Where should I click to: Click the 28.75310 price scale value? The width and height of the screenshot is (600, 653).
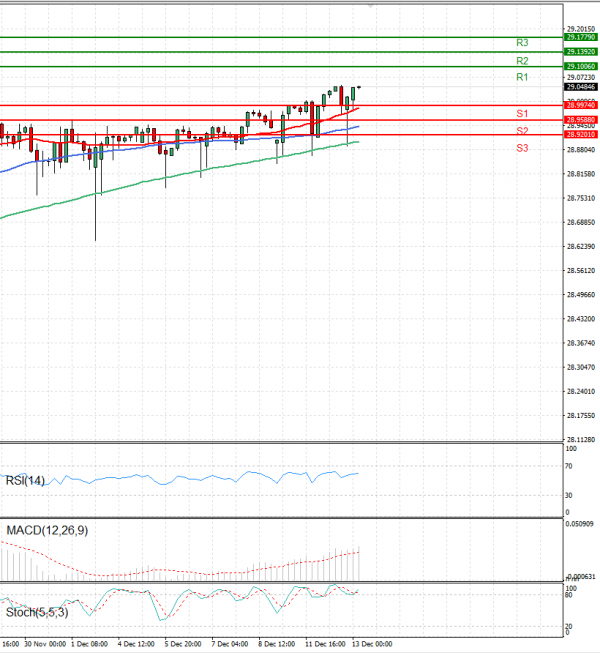pyautogui.click(x=581, y=198)
